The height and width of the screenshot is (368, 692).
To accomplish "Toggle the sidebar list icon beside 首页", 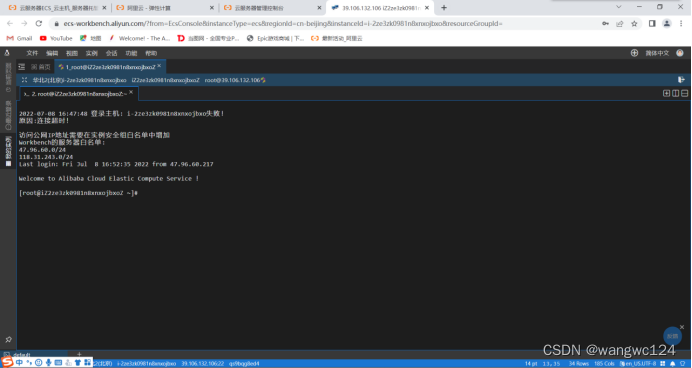I will point(22,67).
